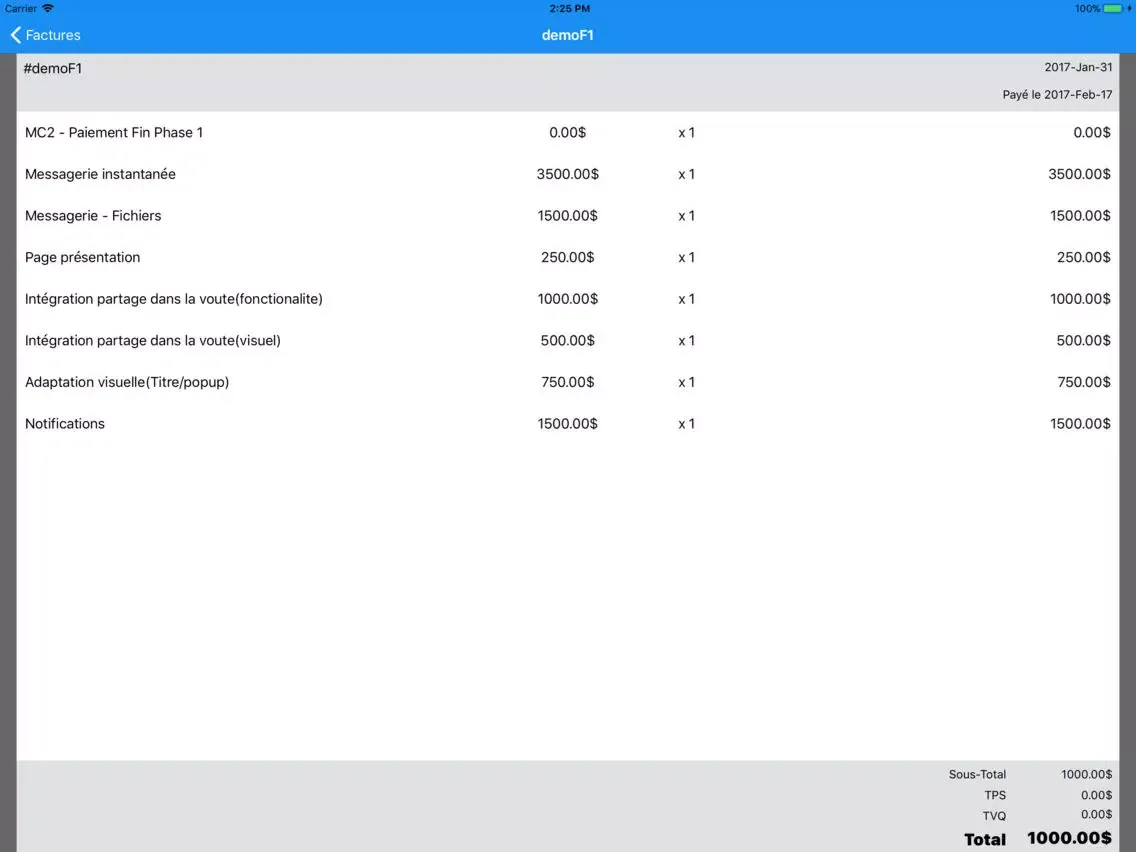
Task: Tap the 500.00$ unit price
Action: point(567,340)
